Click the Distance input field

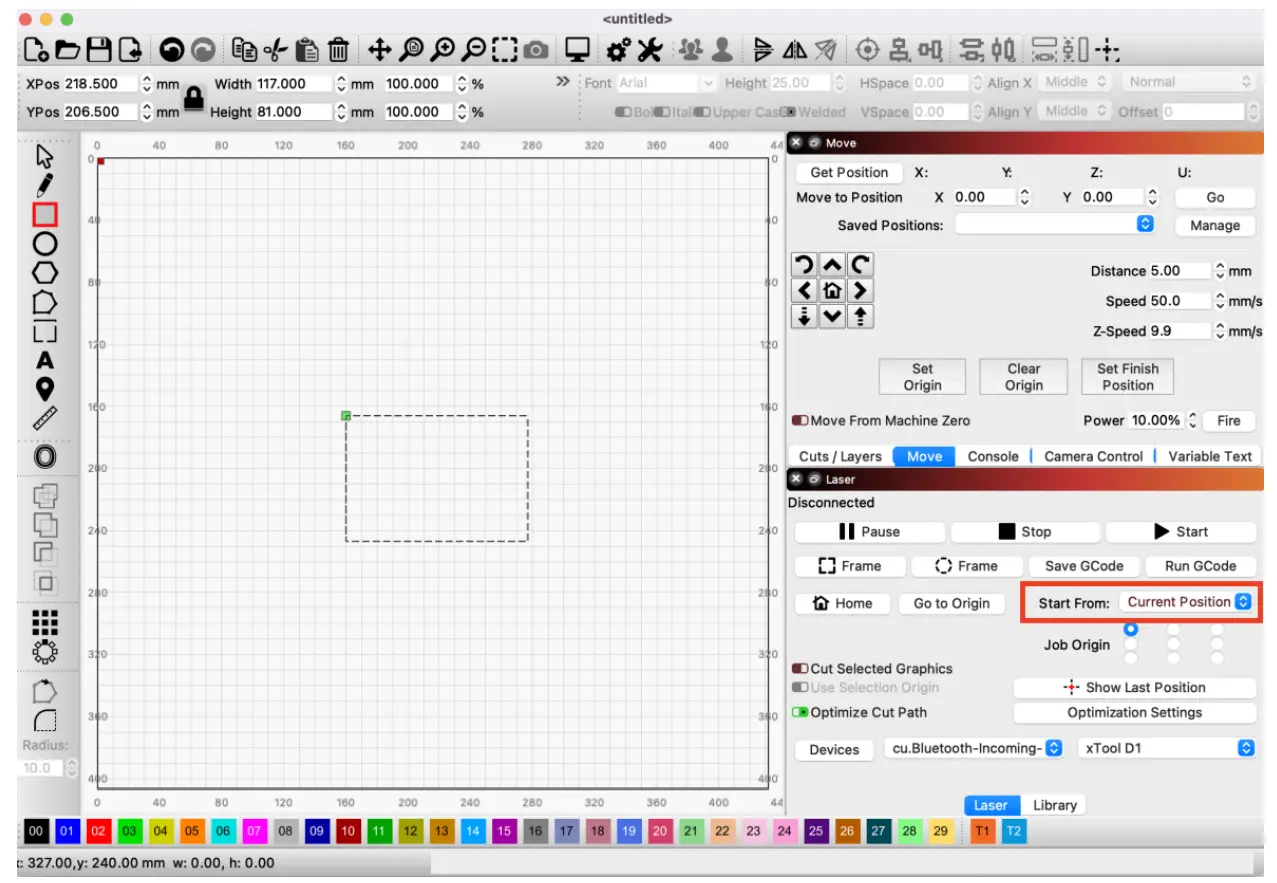click(1179, 271)
